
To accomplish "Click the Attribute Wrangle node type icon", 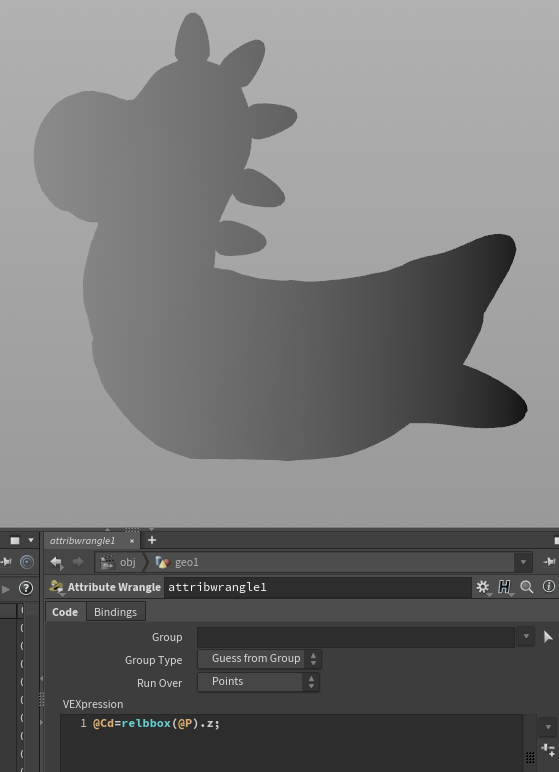I will [x=56, y=586].
